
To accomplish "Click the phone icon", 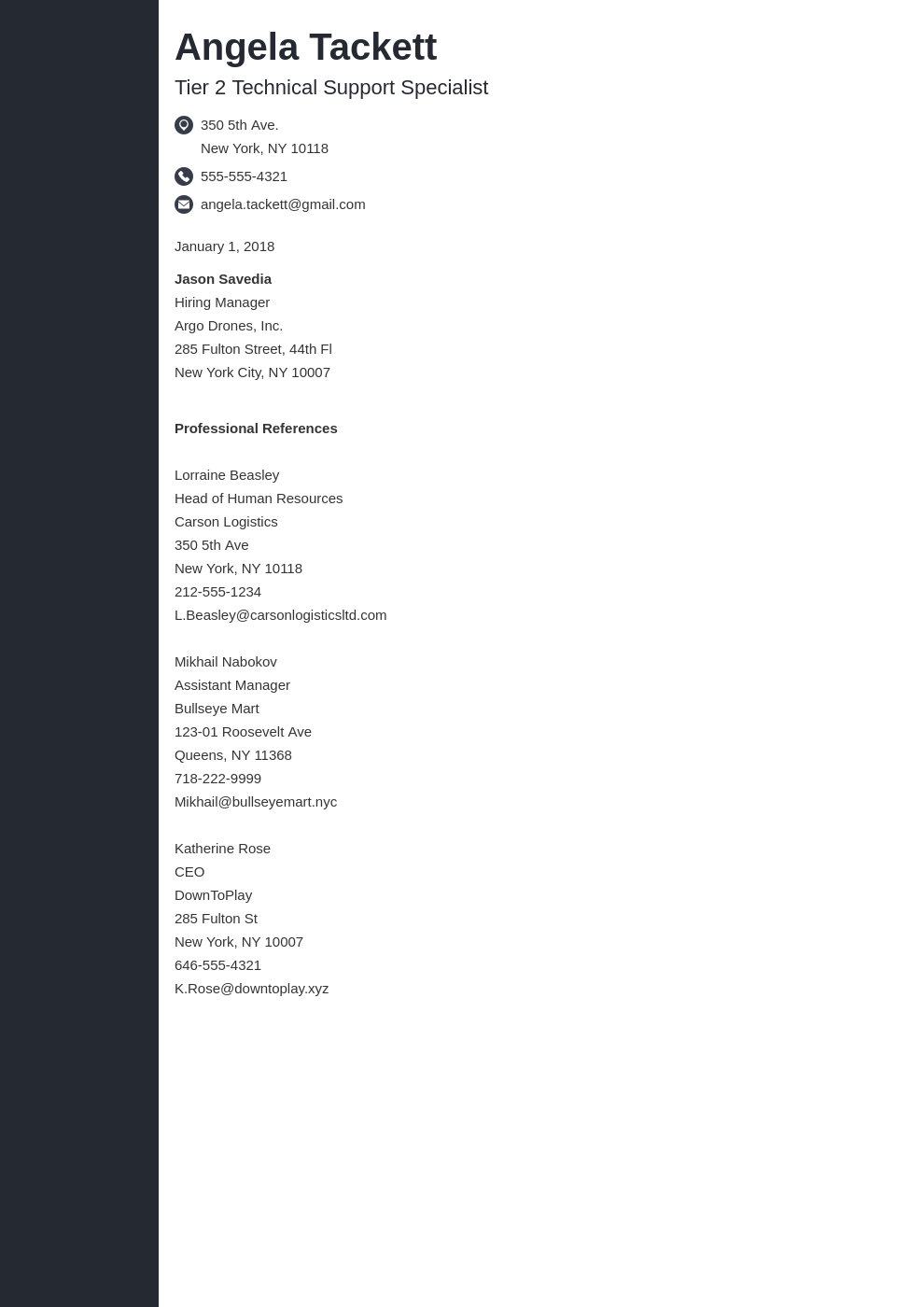I will point(184,176).
